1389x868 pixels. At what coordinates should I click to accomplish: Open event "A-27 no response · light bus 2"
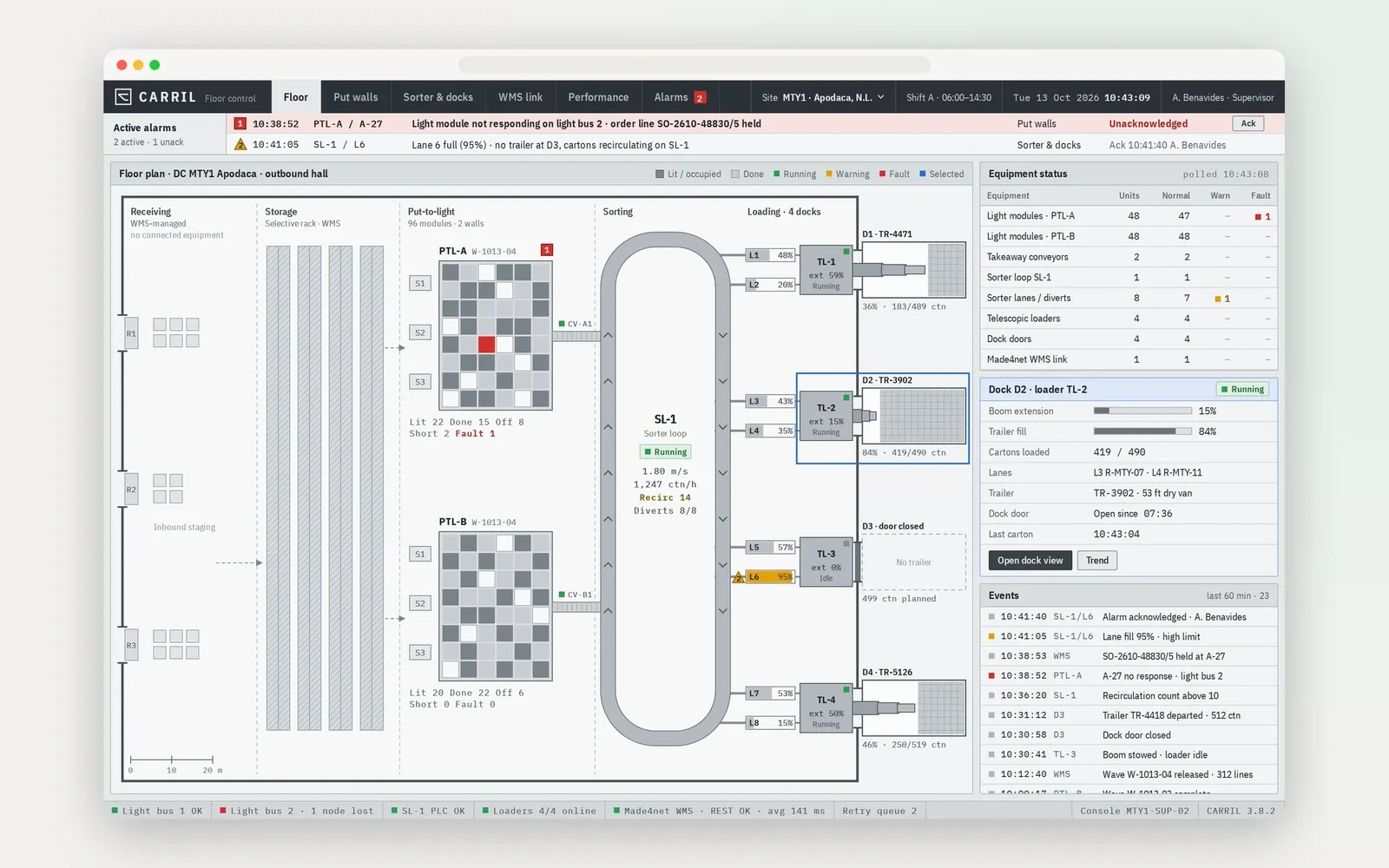1129,676
